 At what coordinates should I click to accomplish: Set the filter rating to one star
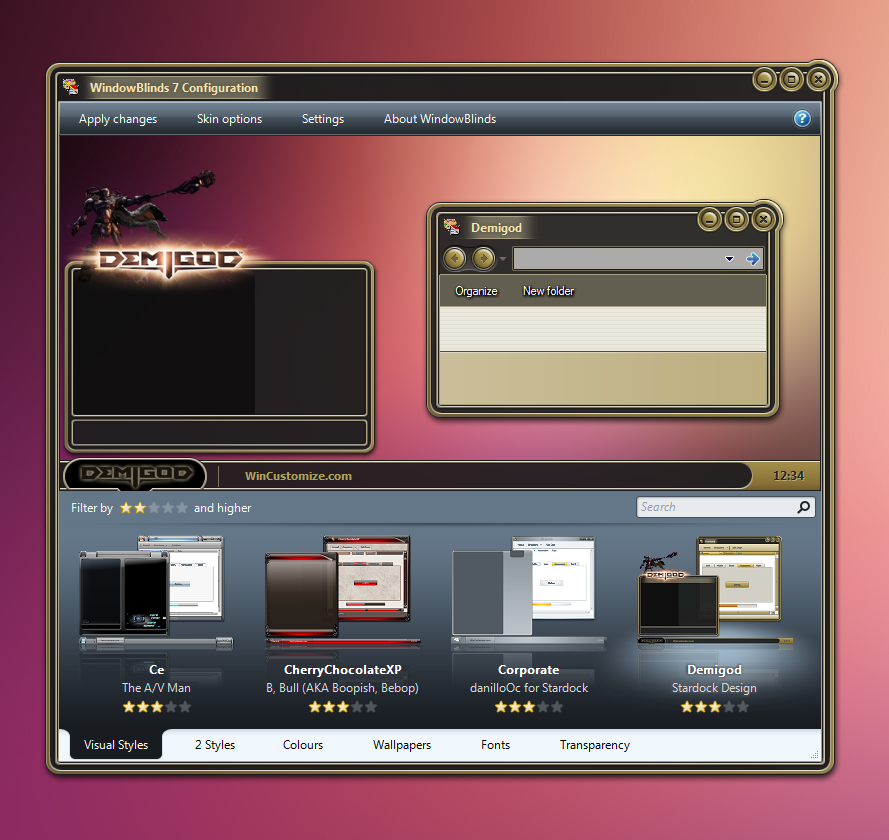click(x=126, y=508)
